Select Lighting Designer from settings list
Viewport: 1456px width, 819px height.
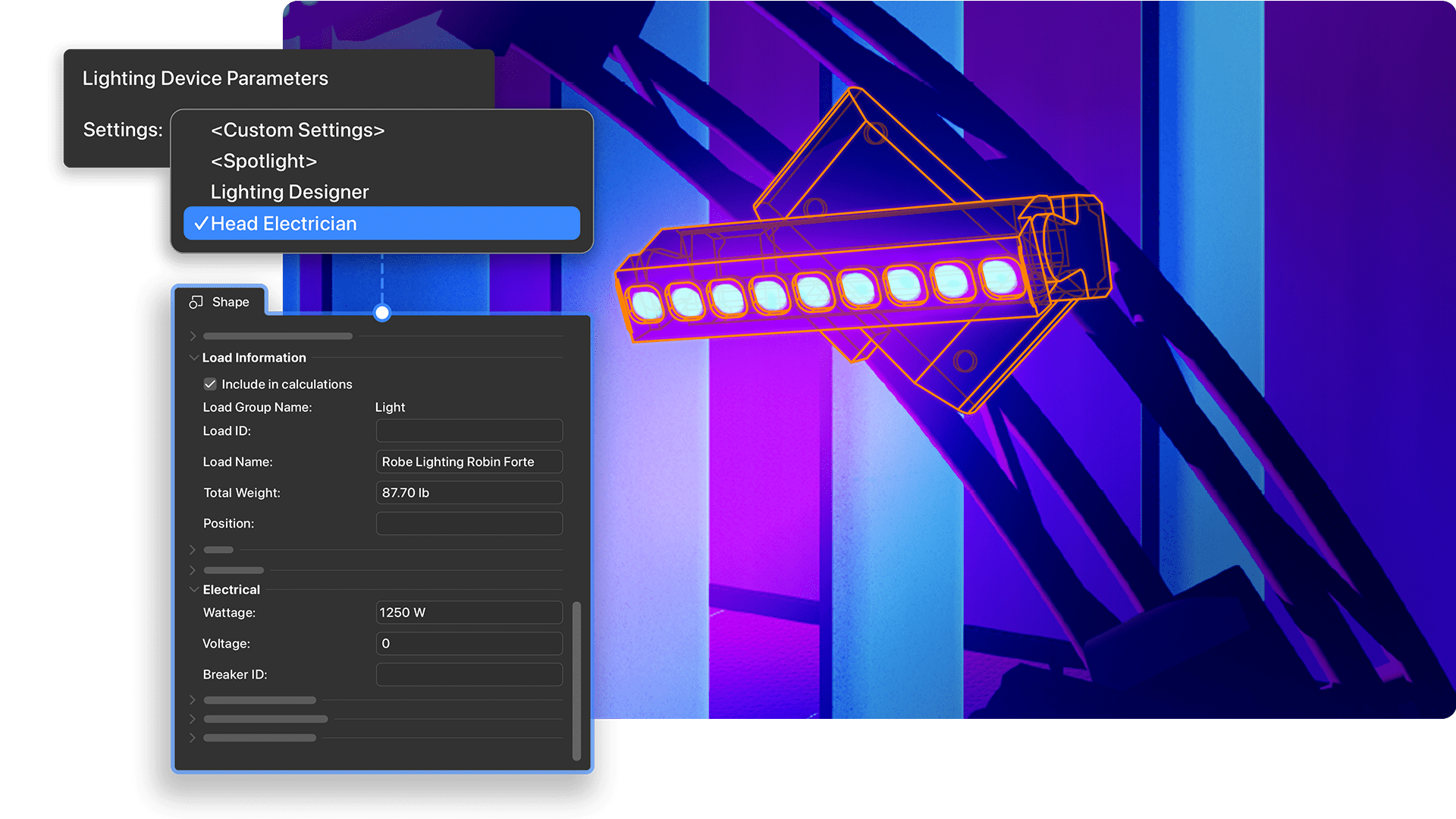pyautogui.click(x=290, y=192)
